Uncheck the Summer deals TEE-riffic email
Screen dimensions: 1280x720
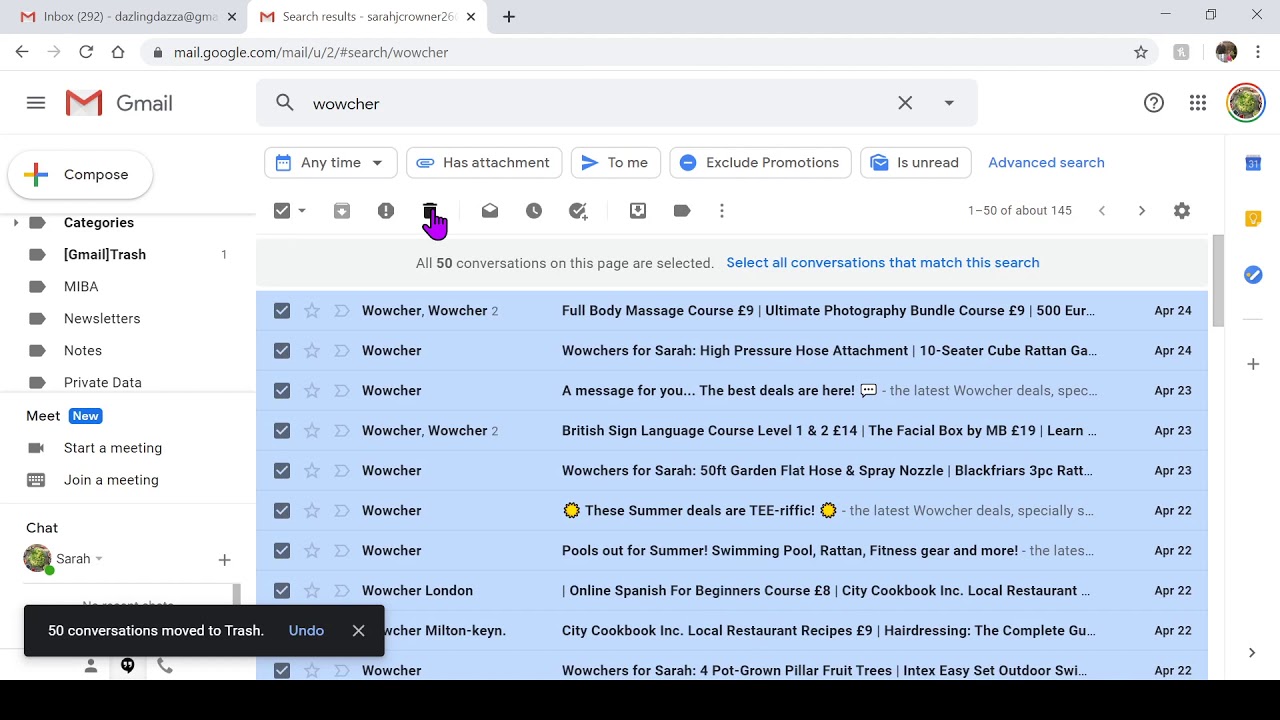282,511
